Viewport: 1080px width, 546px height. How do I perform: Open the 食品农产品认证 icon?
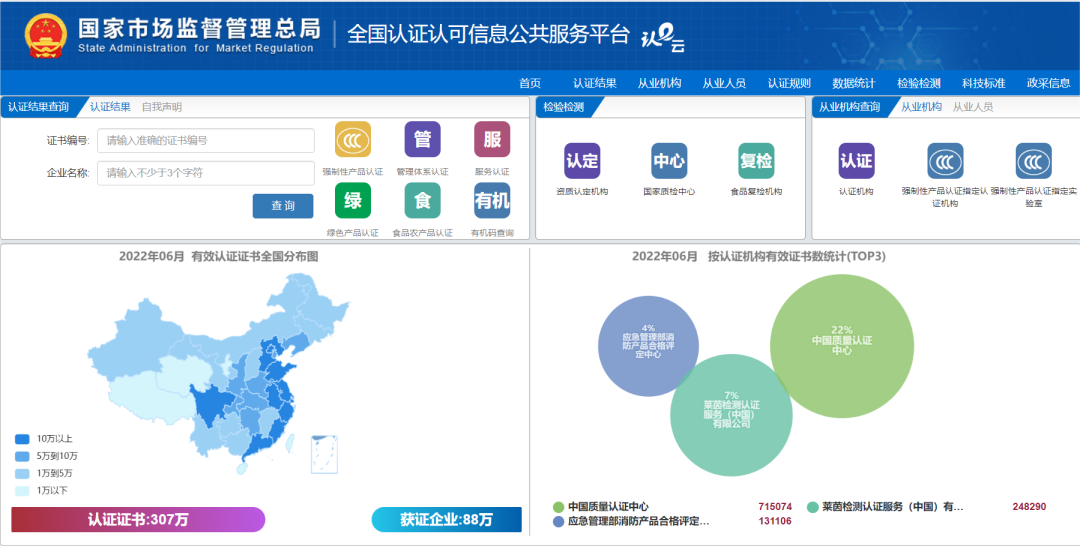pos(422,201)
